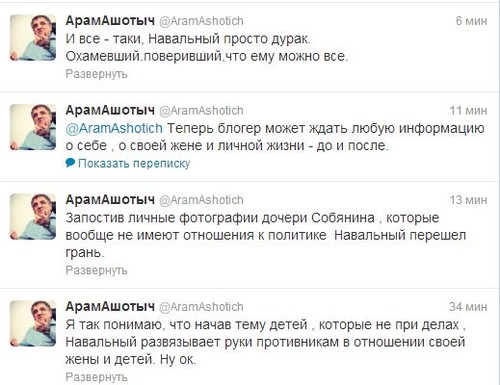Expand the tweet about Навальный просто дурак
Image resolution: width=500 pixels, height=385 pixels.
[x=96, y=74]
